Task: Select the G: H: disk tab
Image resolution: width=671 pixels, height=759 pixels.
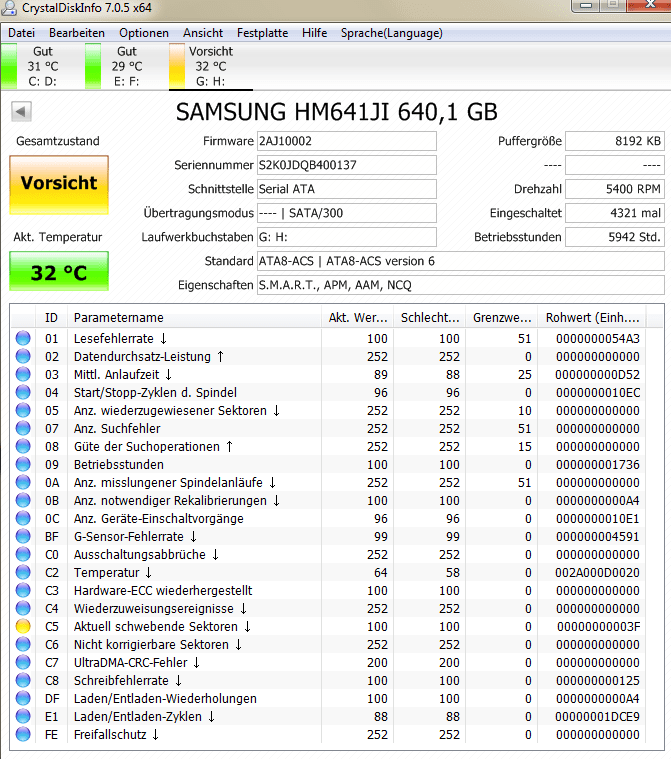Action: (x=211, y=66)
